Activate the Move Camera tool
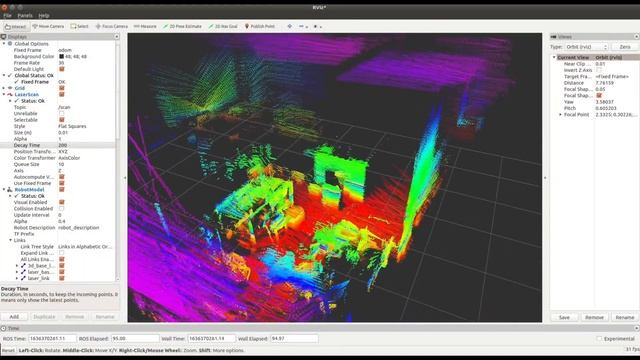This screenshot has width=640, height=360. tap(48, 27)
